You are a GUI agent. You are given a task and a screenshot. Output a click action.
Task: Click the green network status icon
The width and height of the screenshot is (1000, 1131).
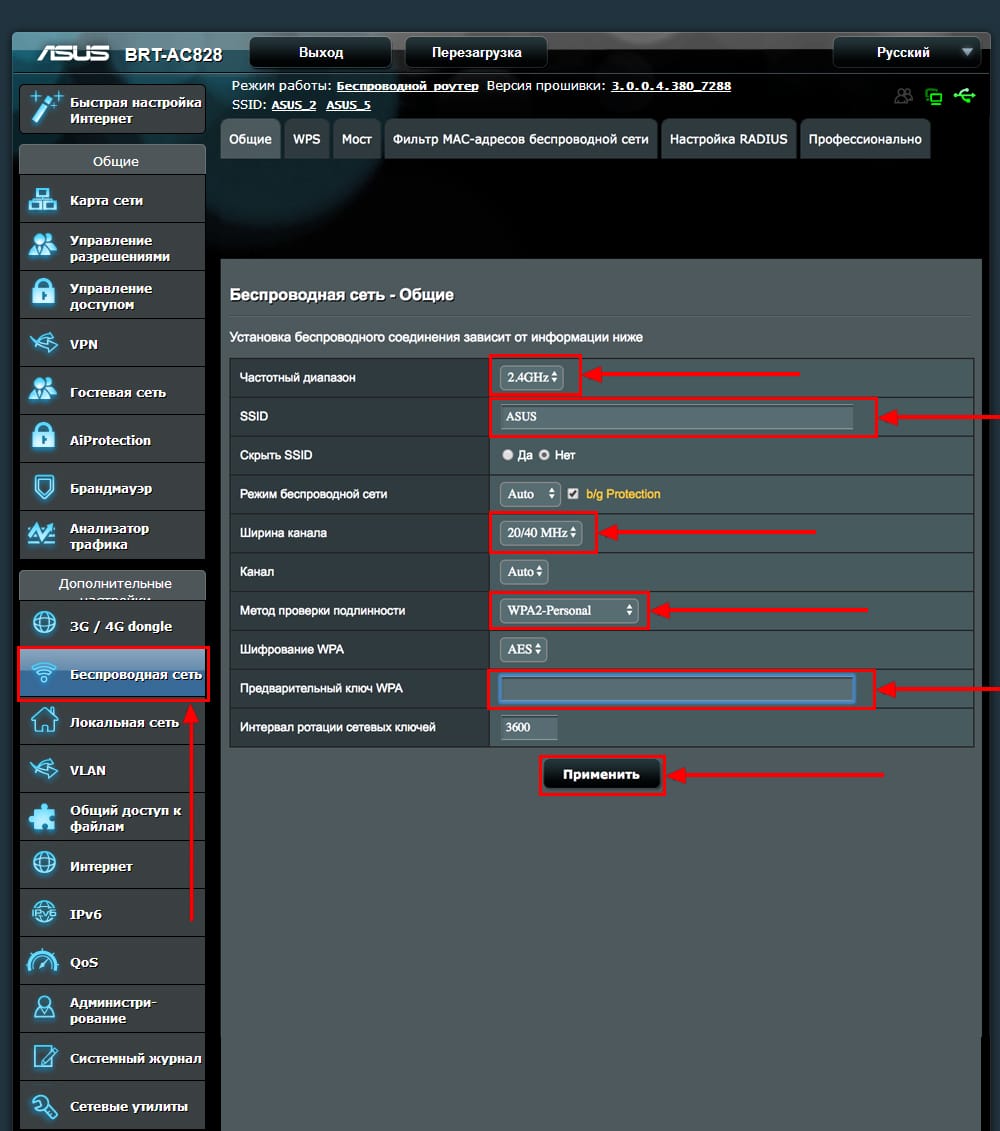(934, 97)
